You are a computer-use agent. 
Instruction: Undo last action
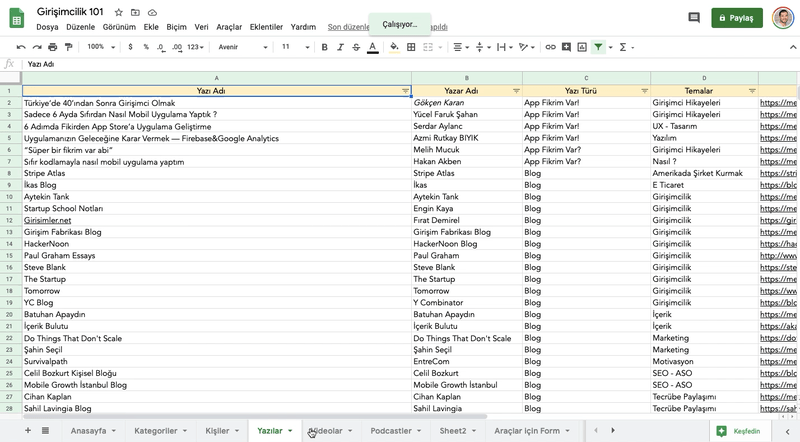(21, 47)
